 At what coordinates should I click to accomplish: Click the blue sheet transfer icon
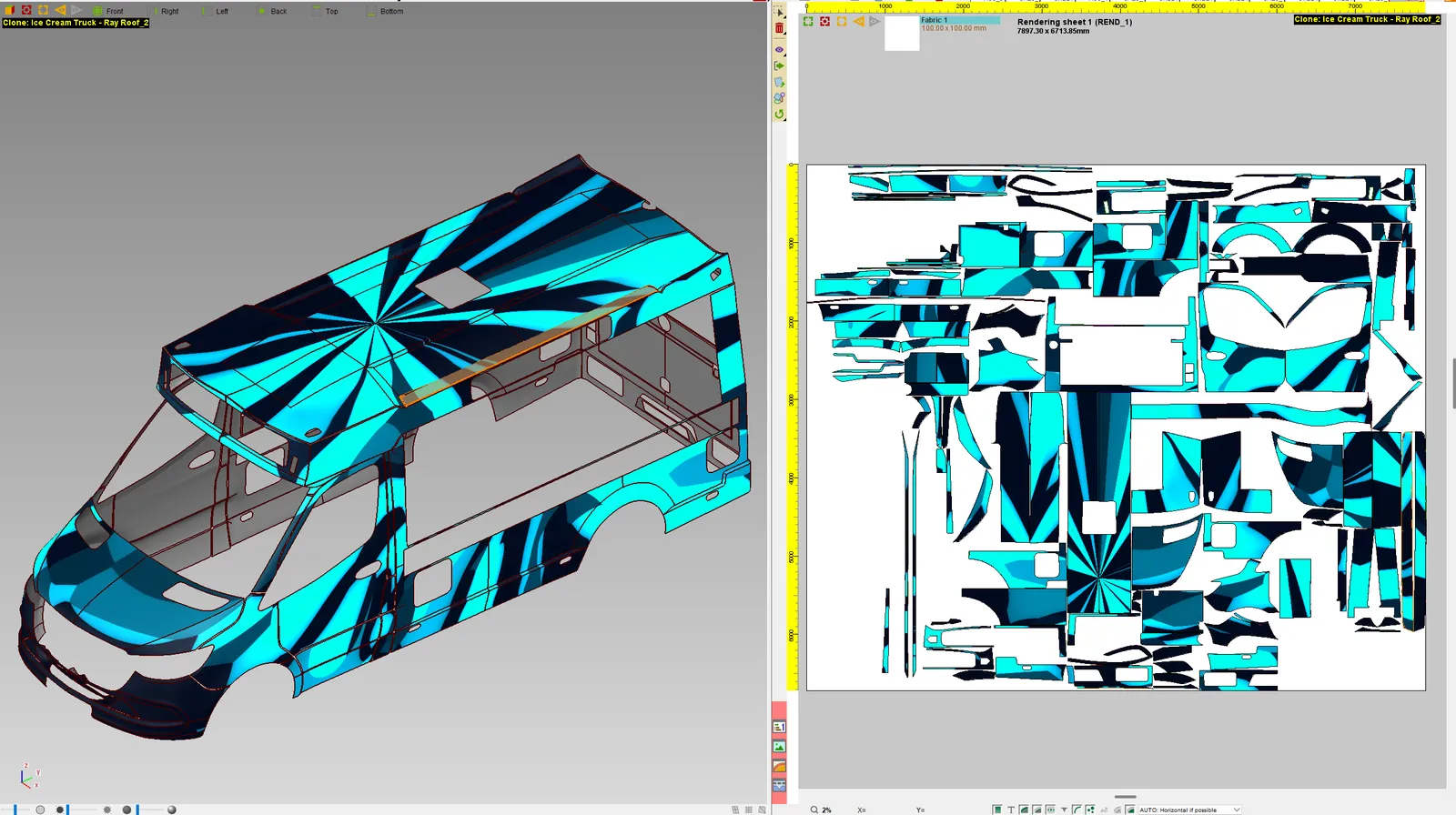pos(779,82)
